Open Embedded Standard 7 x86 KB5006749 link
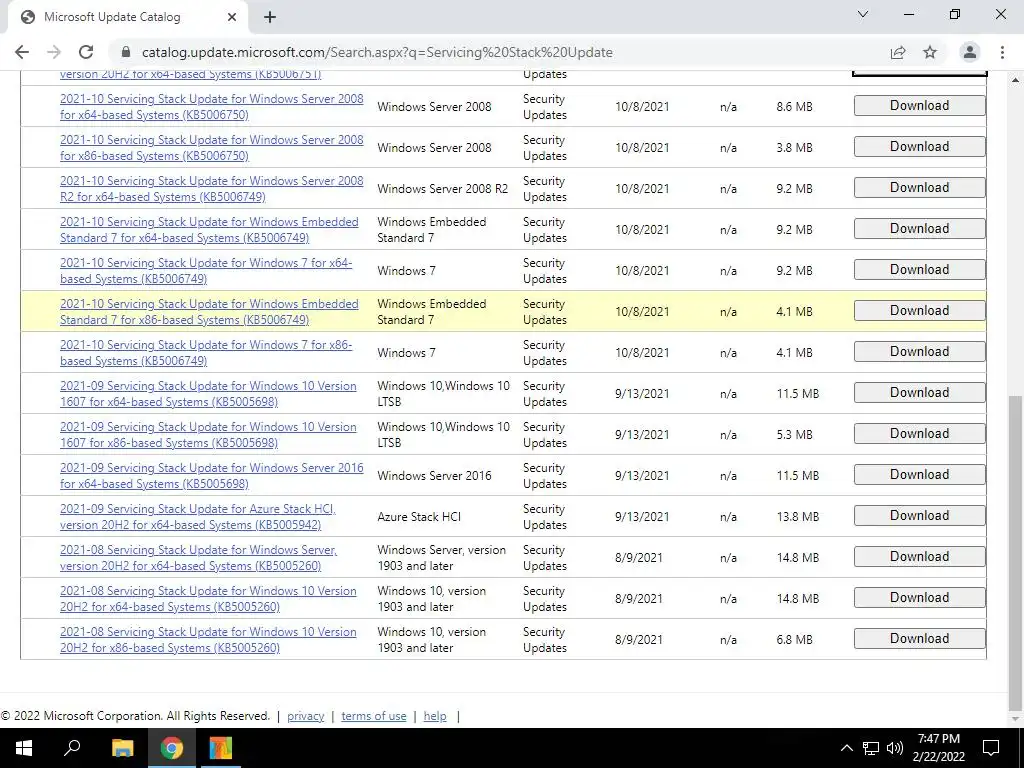The height and width of the screenshot is (768, 1024). pyautogui.click(x=209, y=312)
